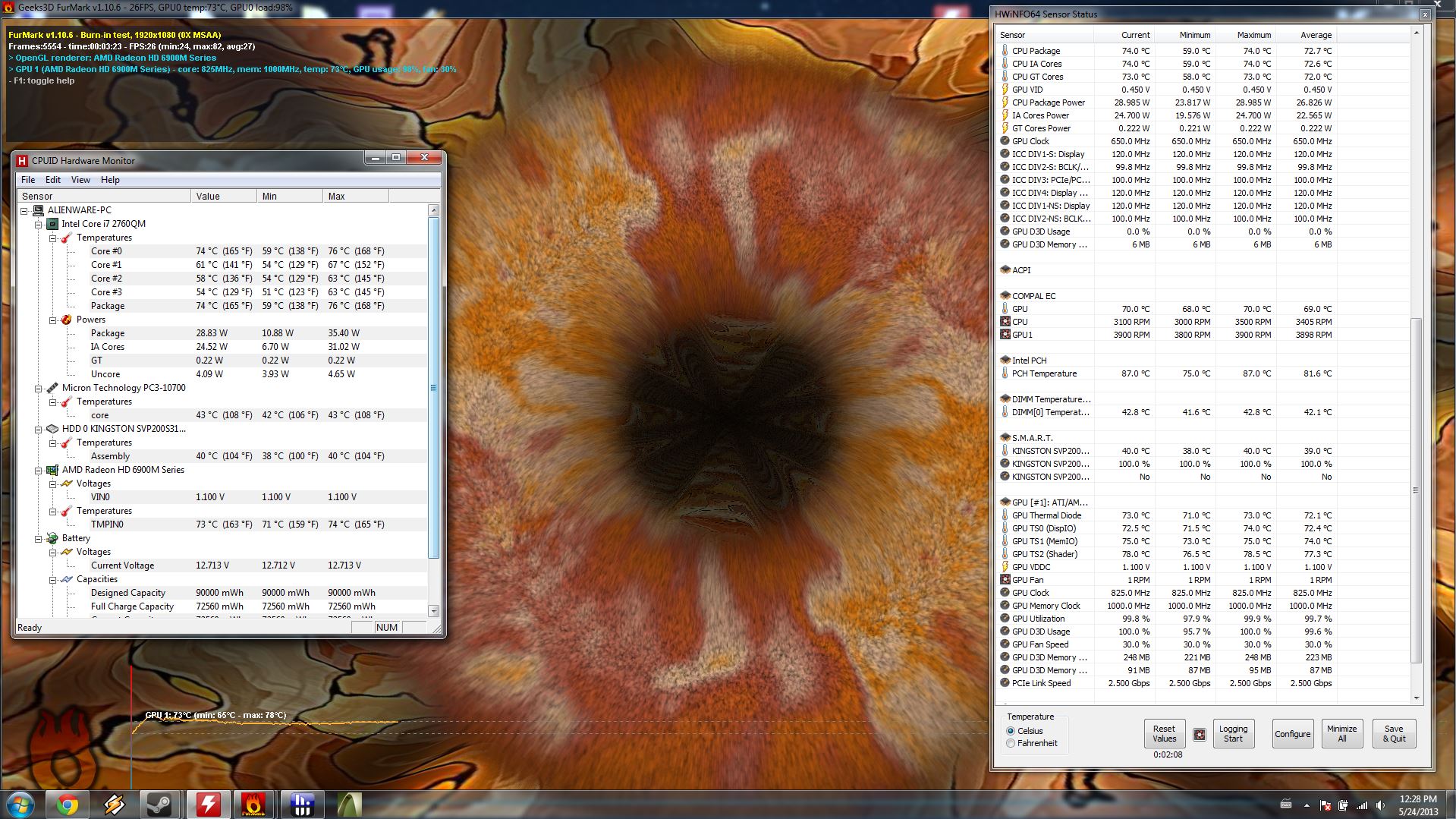Click the GPU Fan sensor icon in HWiNFO64

(1005, 580)
